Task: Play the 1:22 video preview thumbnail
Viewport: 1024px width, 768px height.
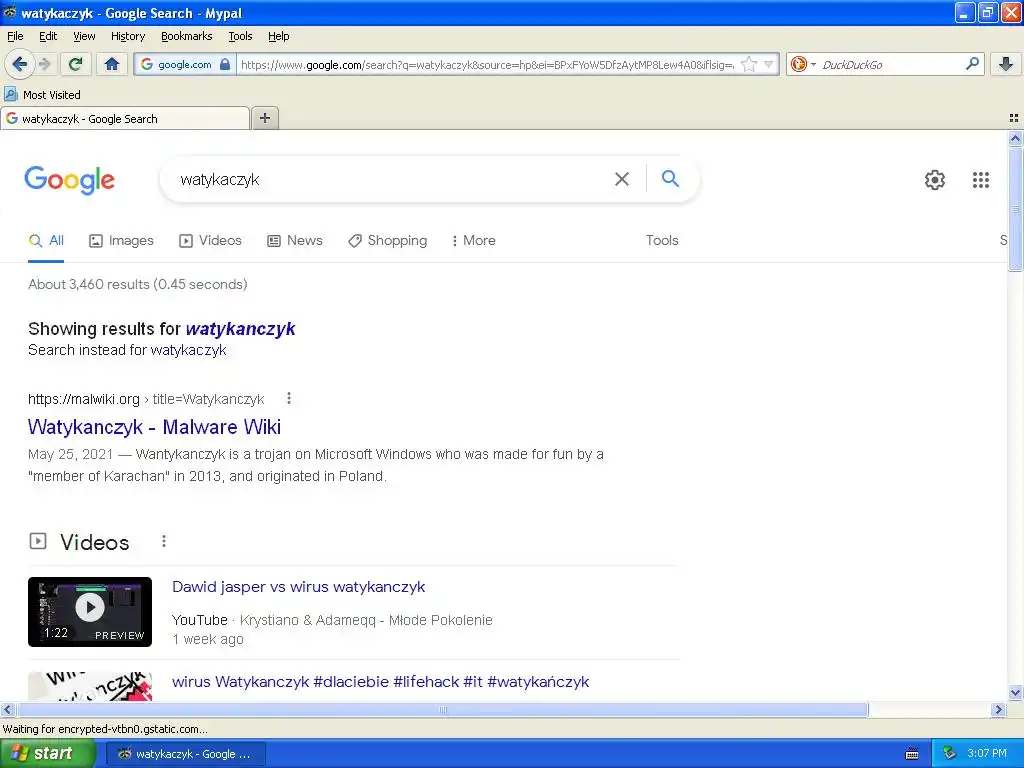Action: [x=90, y=612]
